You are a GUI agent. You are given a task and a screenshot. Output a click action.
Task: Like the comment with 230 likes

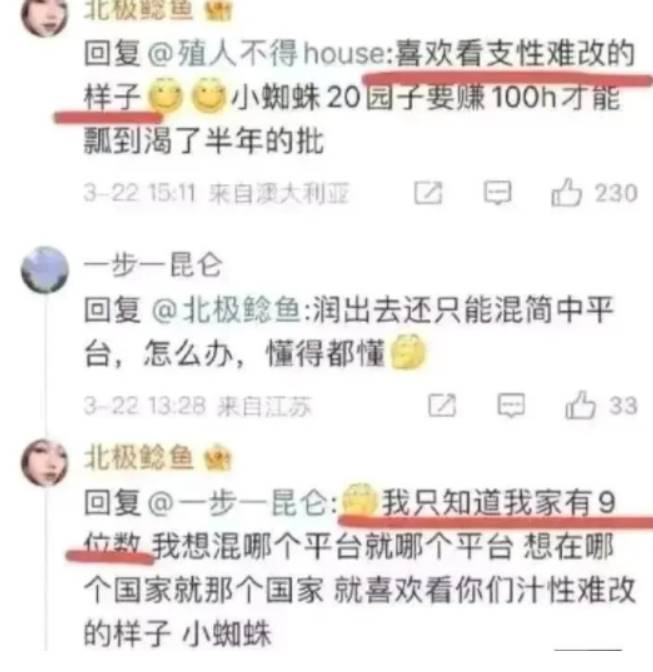click(566, 192)
